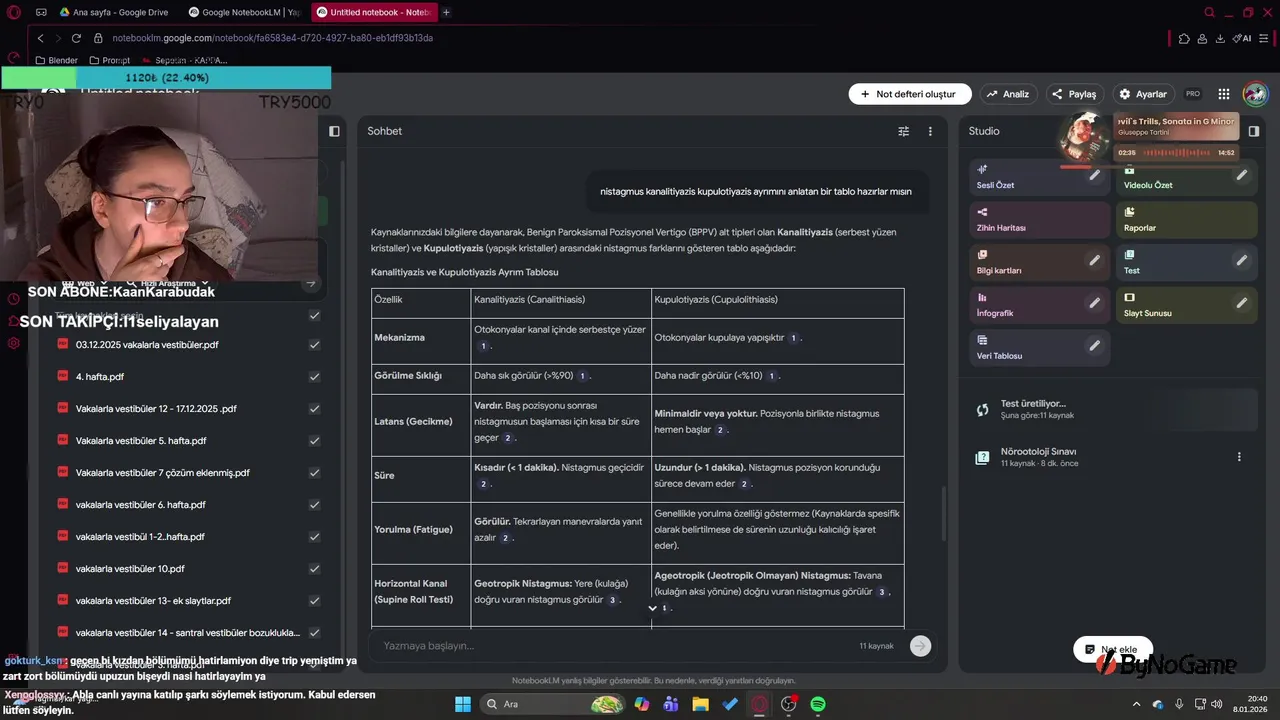Image resolution: width=1280 pixels, height=720 pixels.
Task: Toggle checkbox for Vakalarla vestibüler 12 - 17.12.2025
Action: (314, 409)
